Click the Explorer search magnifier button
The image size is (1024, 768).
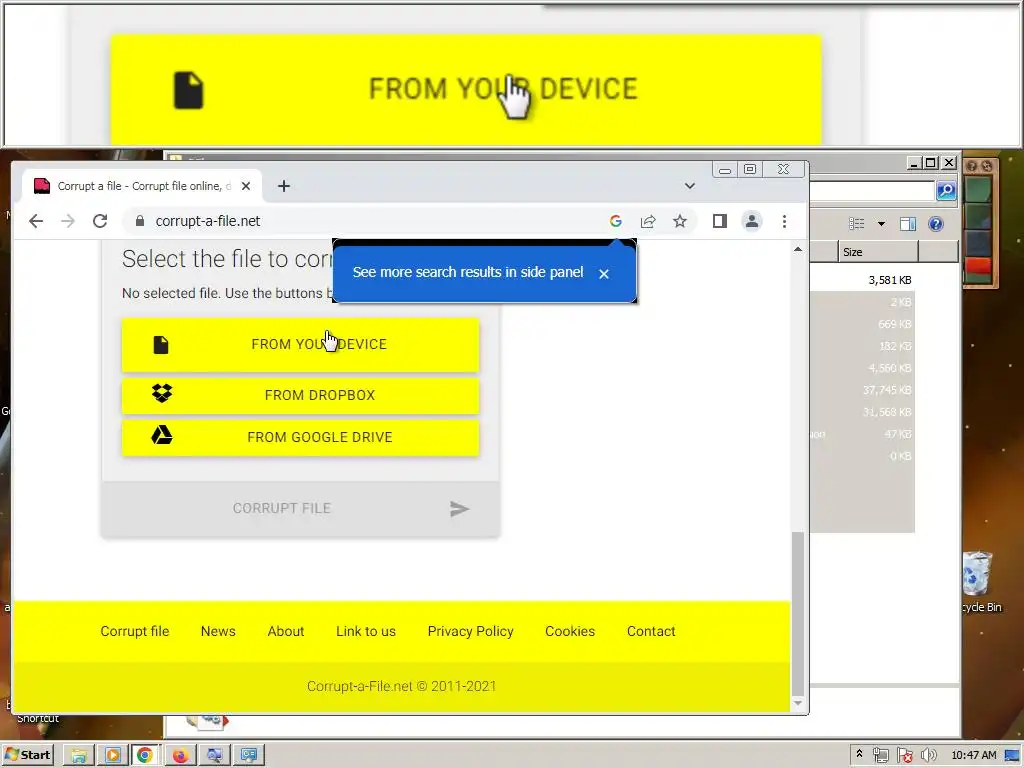point(946,190)
